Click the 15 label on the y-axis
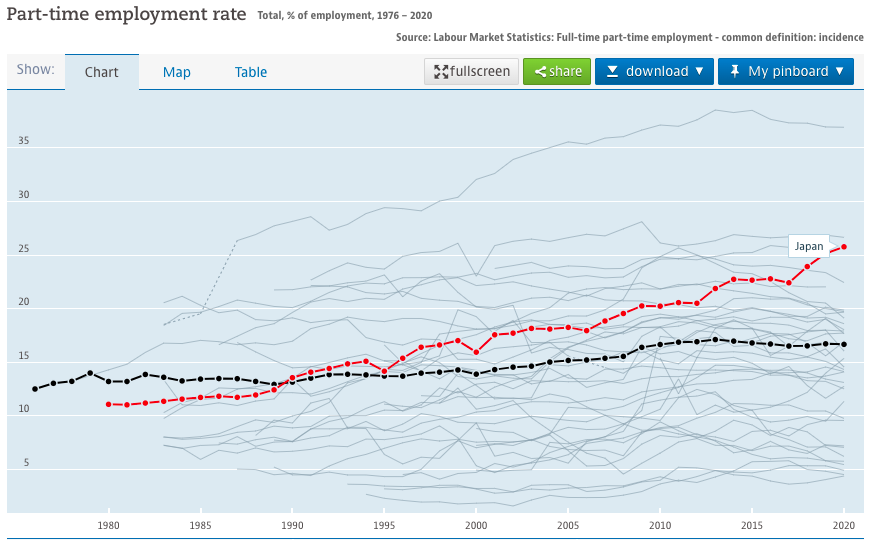 [23, 356]
